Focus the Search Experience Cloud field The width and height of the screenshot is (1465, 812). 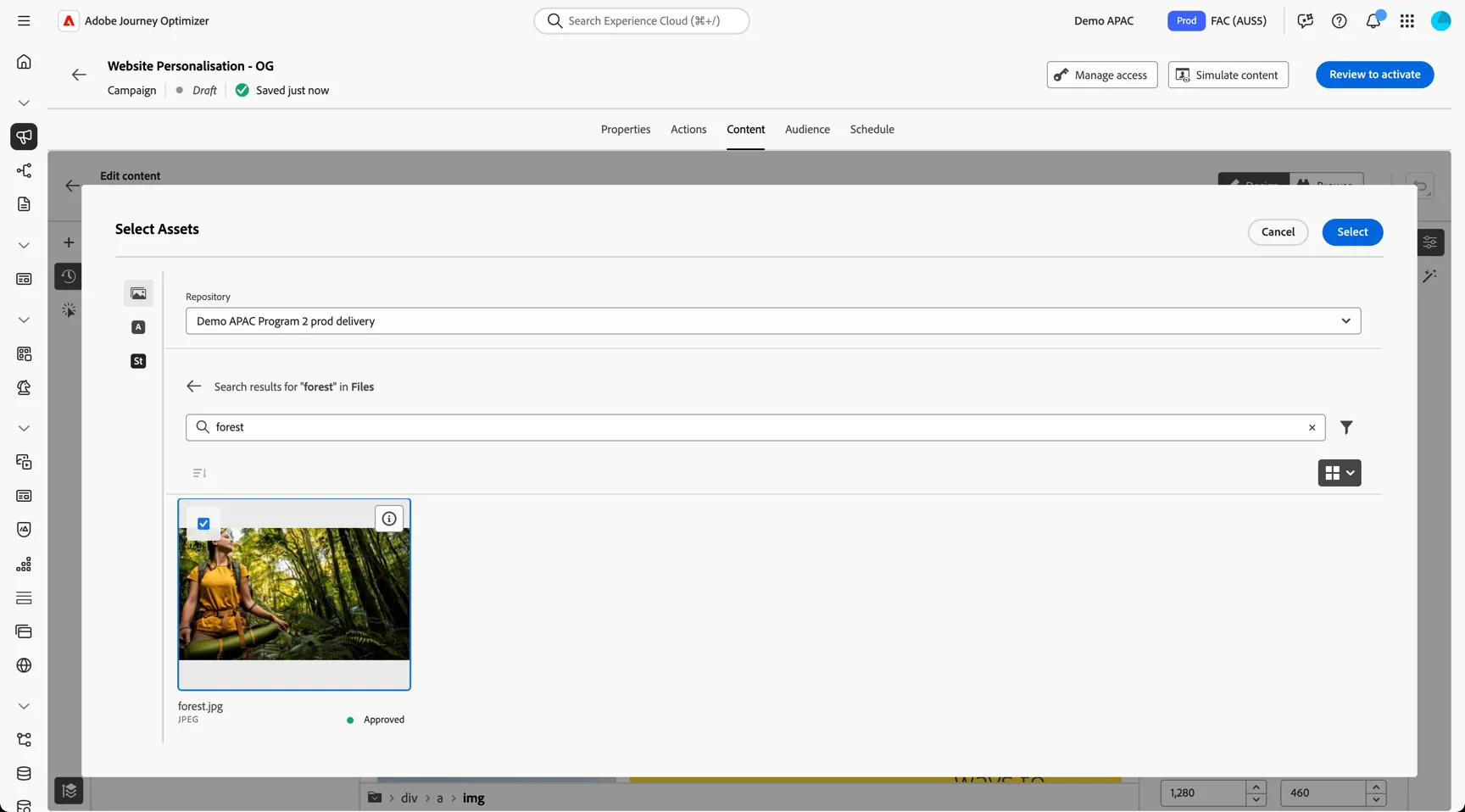(642, 21)
